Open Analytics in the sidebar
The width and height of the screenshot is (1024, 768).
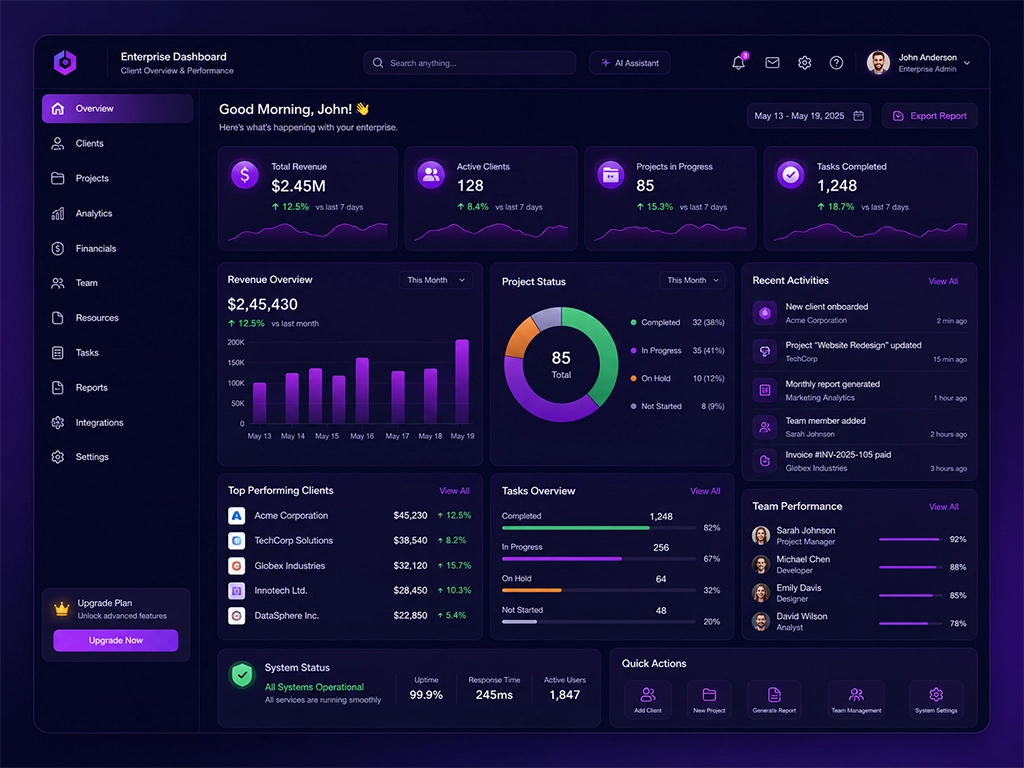118,214
